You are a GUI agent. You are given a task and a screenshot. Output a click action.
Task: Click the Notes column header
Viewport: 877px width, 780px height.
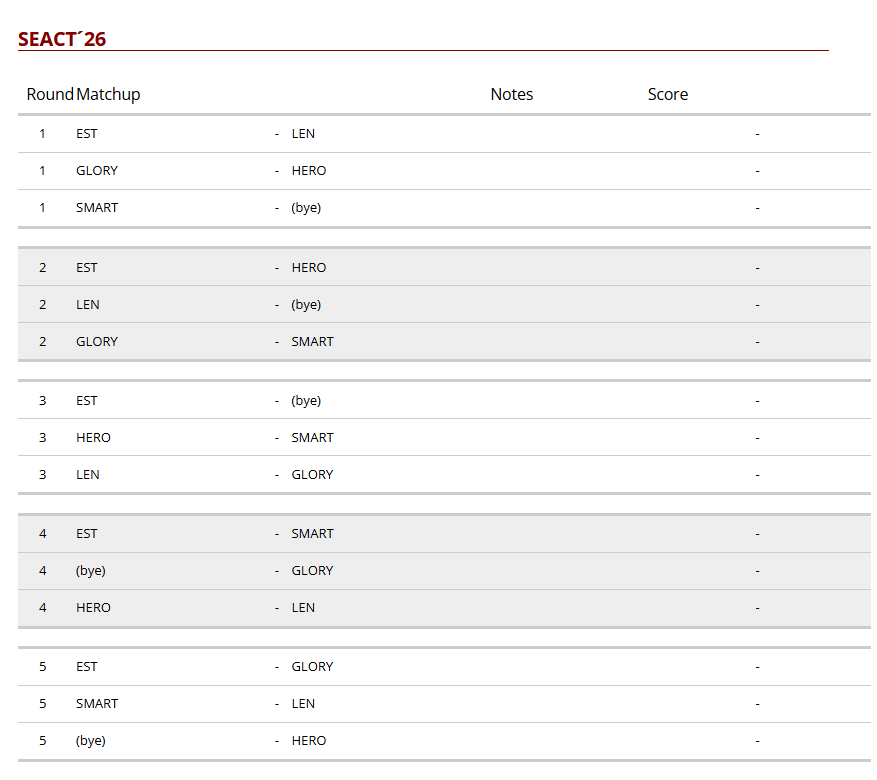(x=512, y=94)
